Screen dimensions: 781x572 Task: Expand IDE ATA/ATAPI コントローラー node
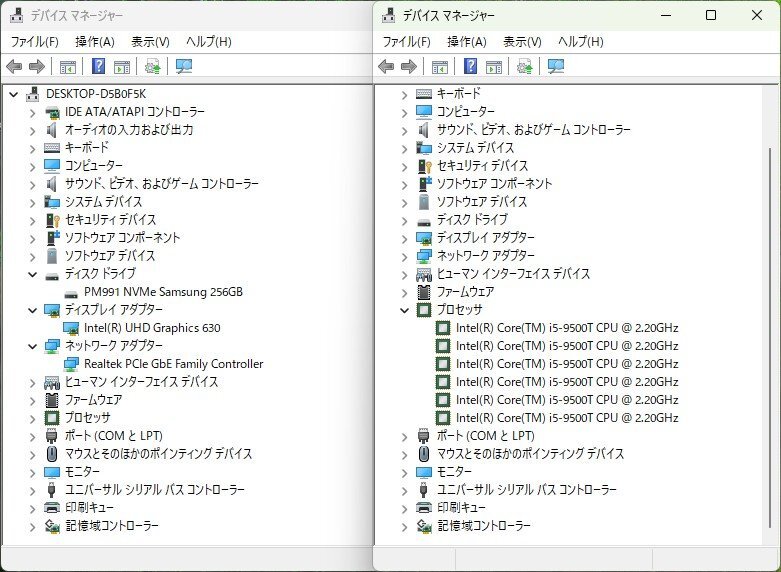pos(32,113)
